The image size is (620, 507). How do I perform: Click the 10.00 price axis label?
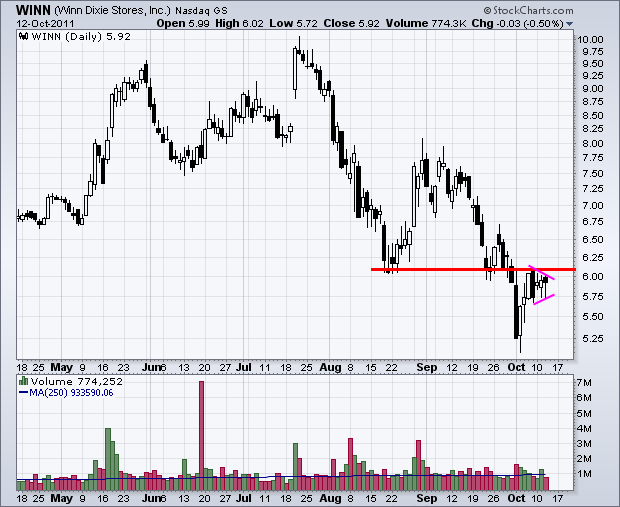pos(590,39)
